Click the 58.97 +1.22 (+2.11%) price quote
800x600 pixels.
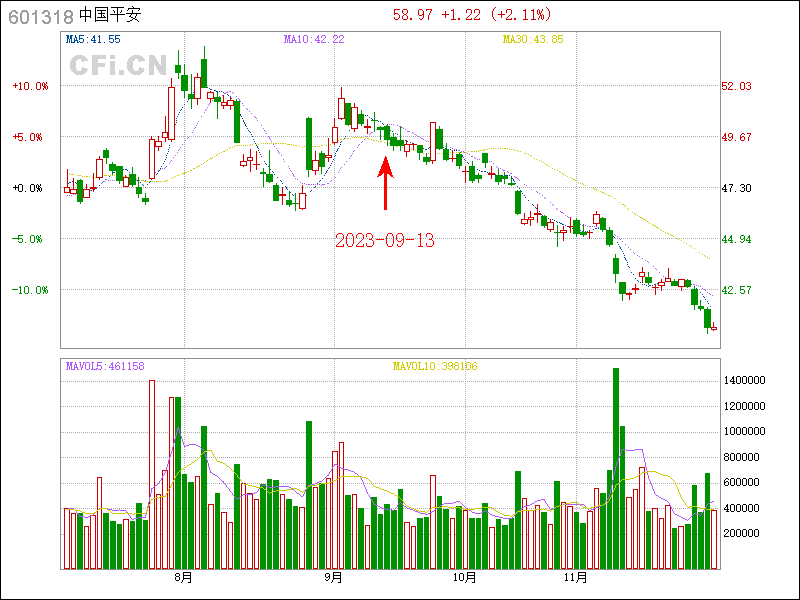tap(471, 15)
